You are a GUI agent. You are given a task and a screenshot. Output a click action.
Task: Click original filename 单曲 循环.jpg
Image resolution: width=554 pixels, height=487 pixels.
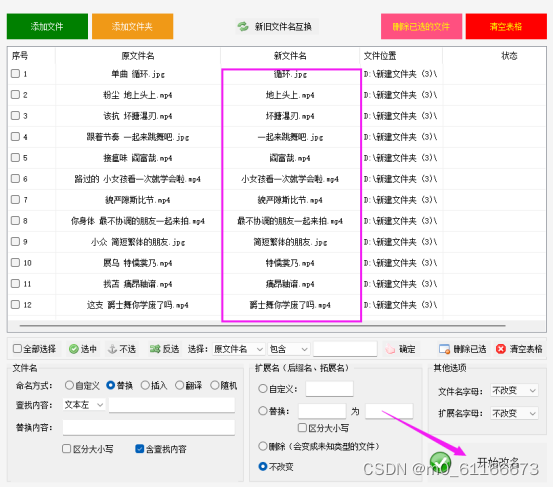(138, 74)
